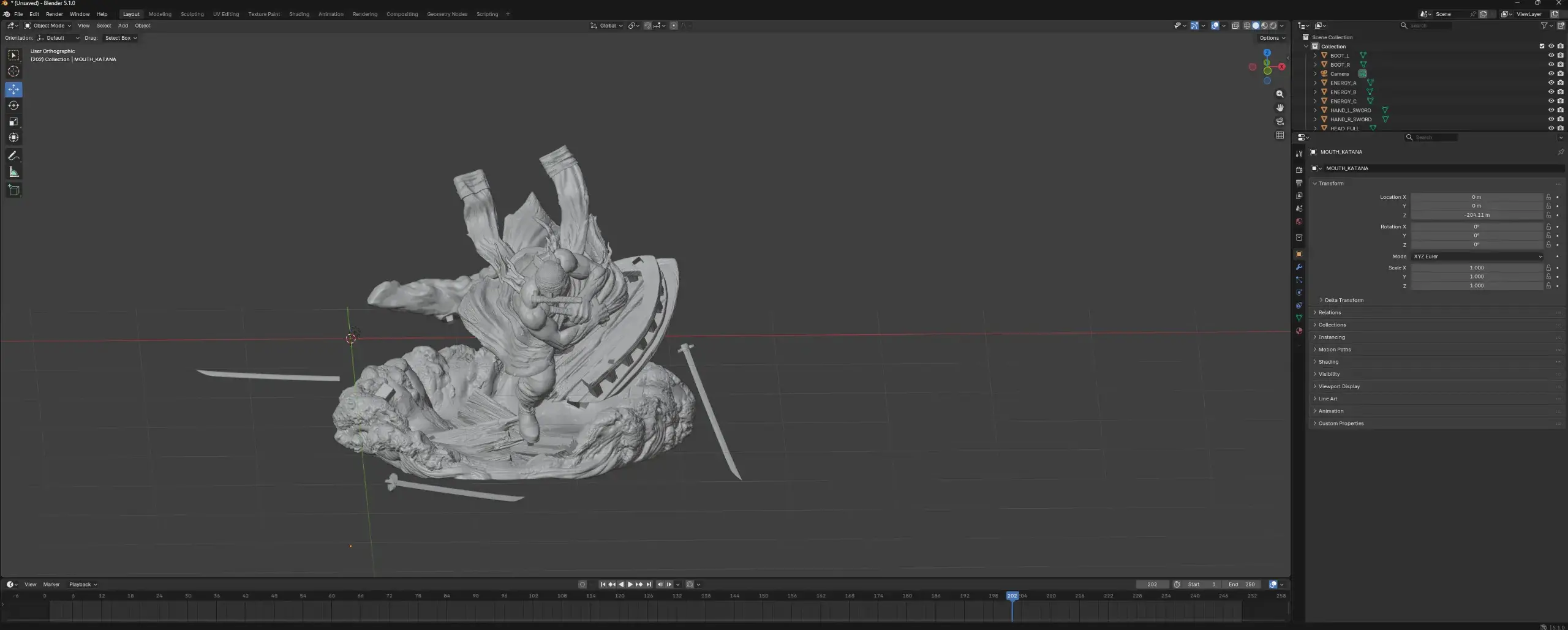Viewport: 1568px width, 630px height.
Task: Switch to the Geometry Nodes workspace tab
Action: [447, 14]
